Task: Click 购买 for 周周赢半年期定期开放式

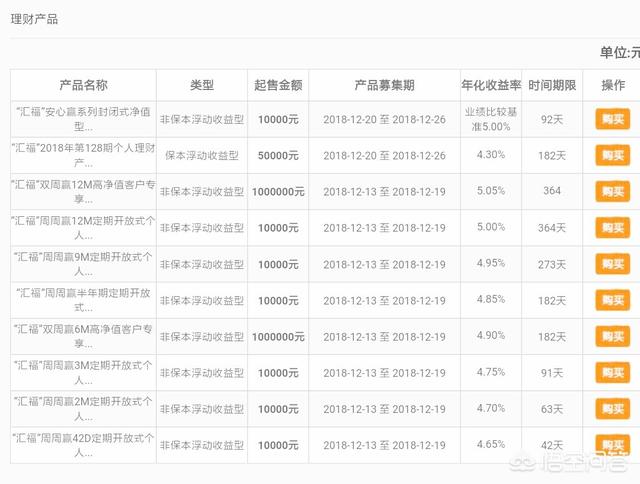Action: coord(613,300)
